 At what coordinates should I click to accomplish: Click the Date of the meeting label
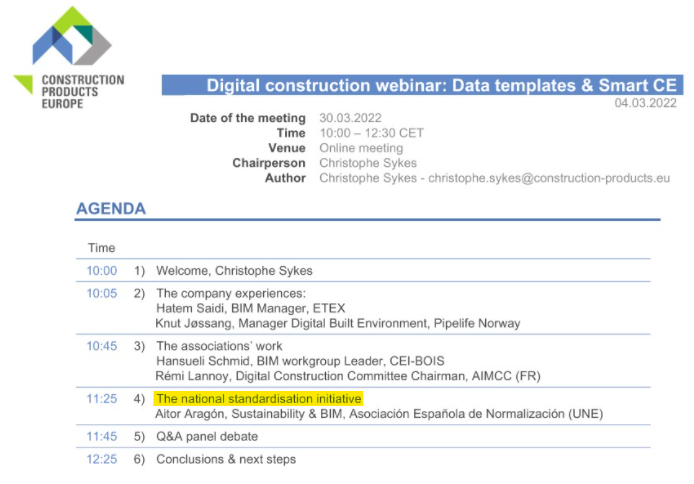coord(248,118)
